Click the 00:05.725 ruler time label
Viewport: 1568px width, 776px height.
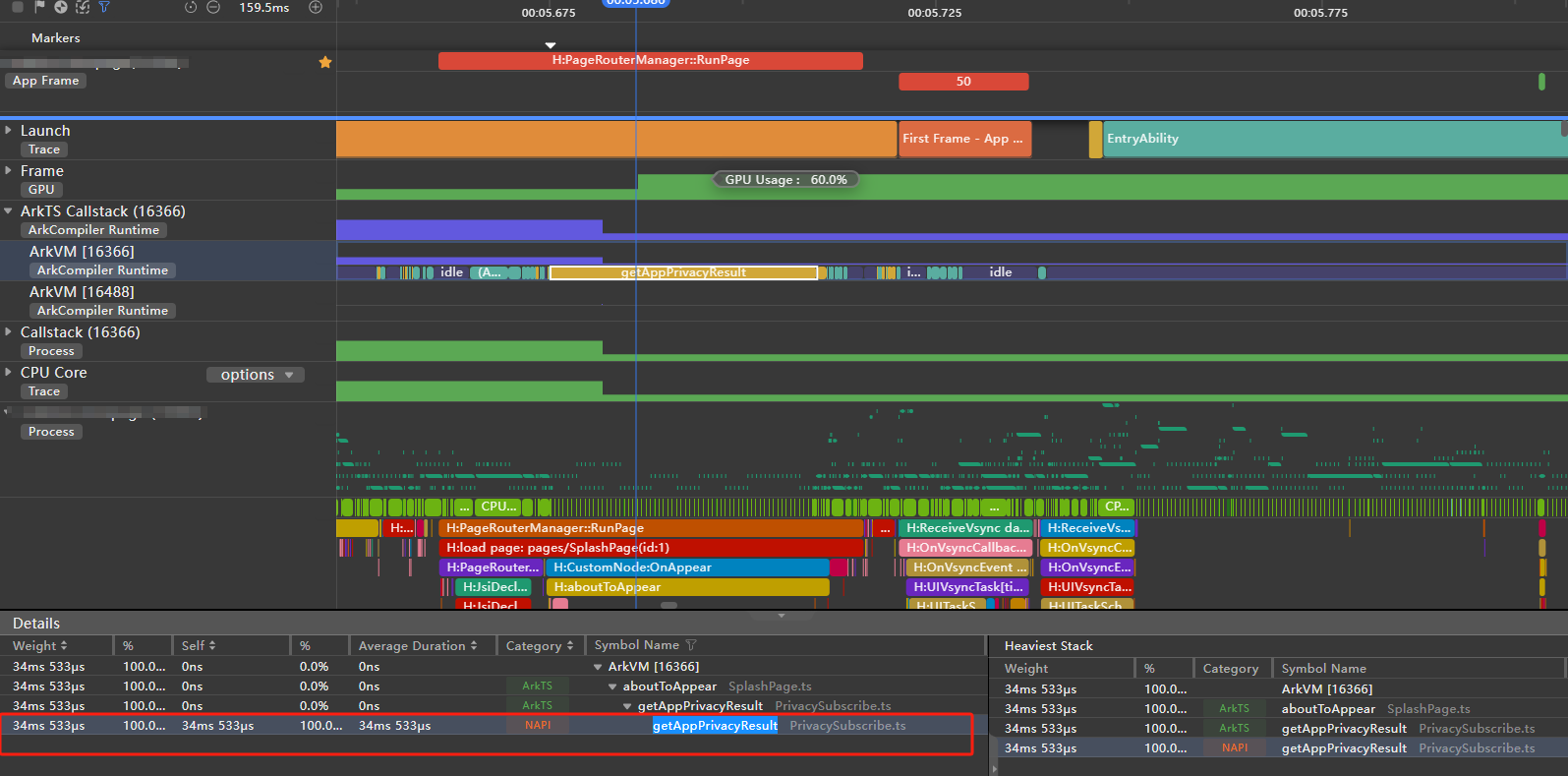(x=935, y=13)
